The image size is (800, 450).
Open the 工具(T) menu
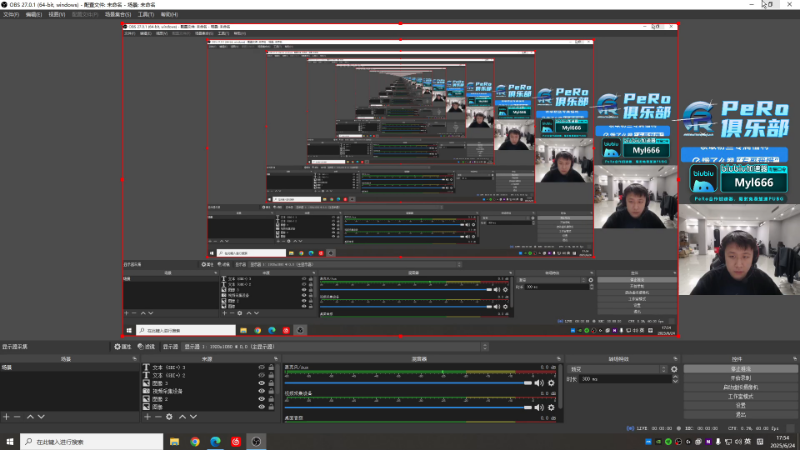click(146, 15)
